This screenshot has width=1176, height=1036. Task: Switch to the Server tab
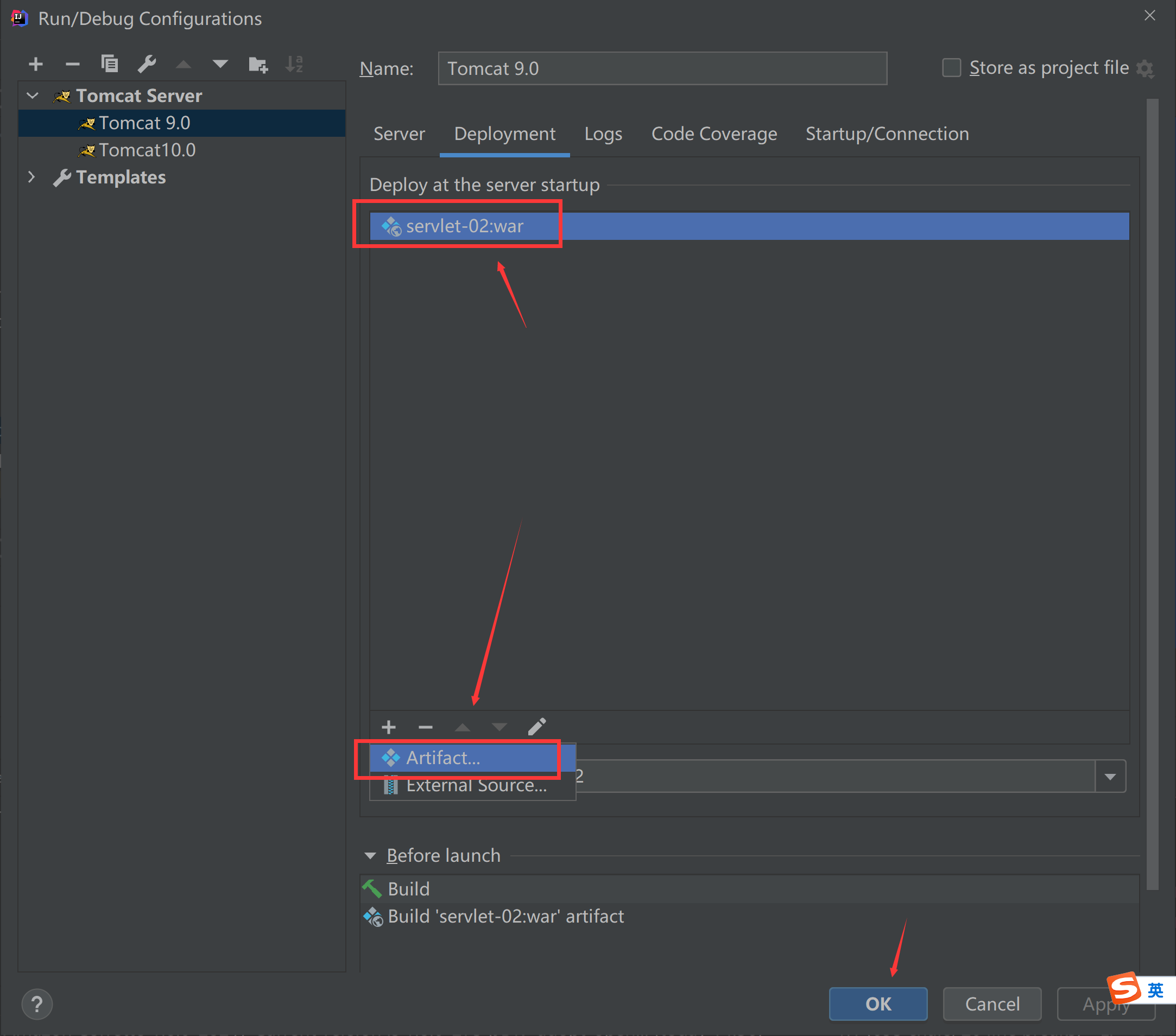(399, 134)
